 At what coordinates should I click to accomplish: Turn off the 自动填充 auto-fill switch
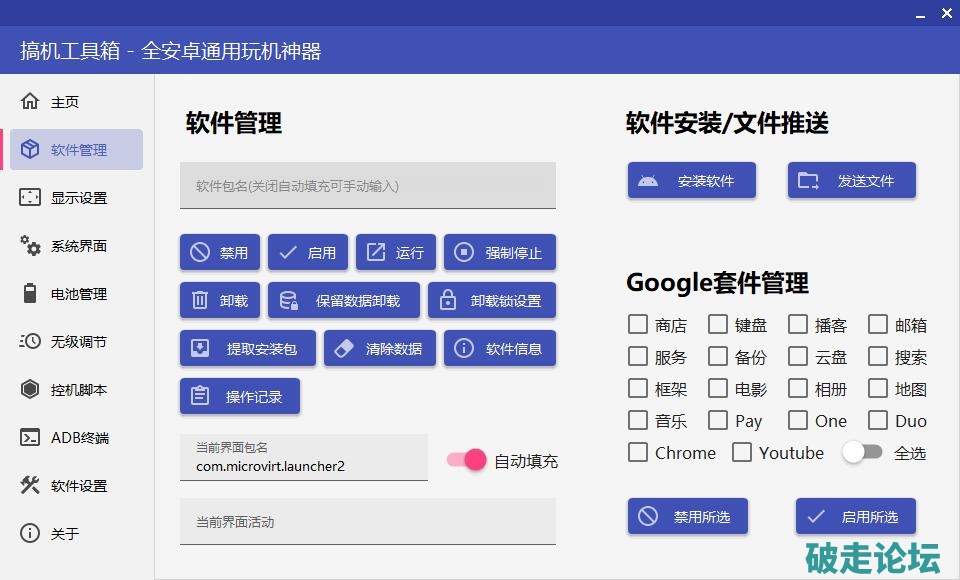coord(467,460)
